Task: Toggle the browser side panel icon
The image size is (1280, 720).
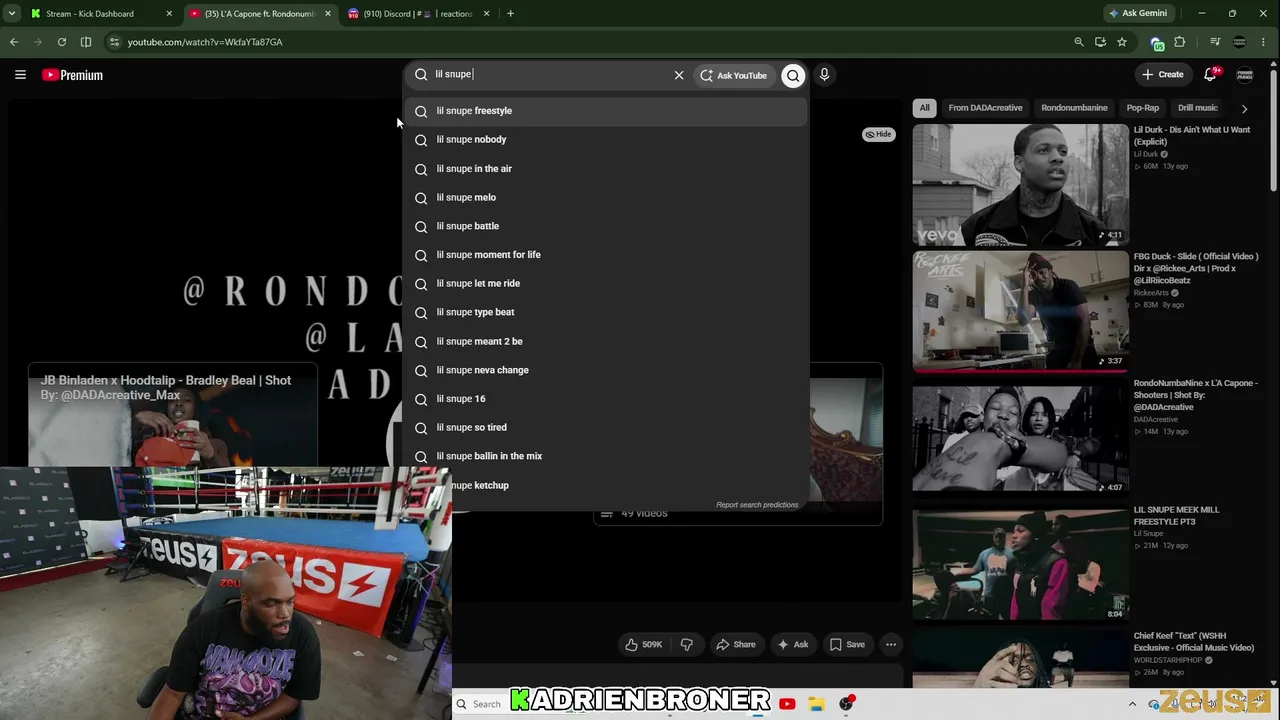Action: coord(86,42)
